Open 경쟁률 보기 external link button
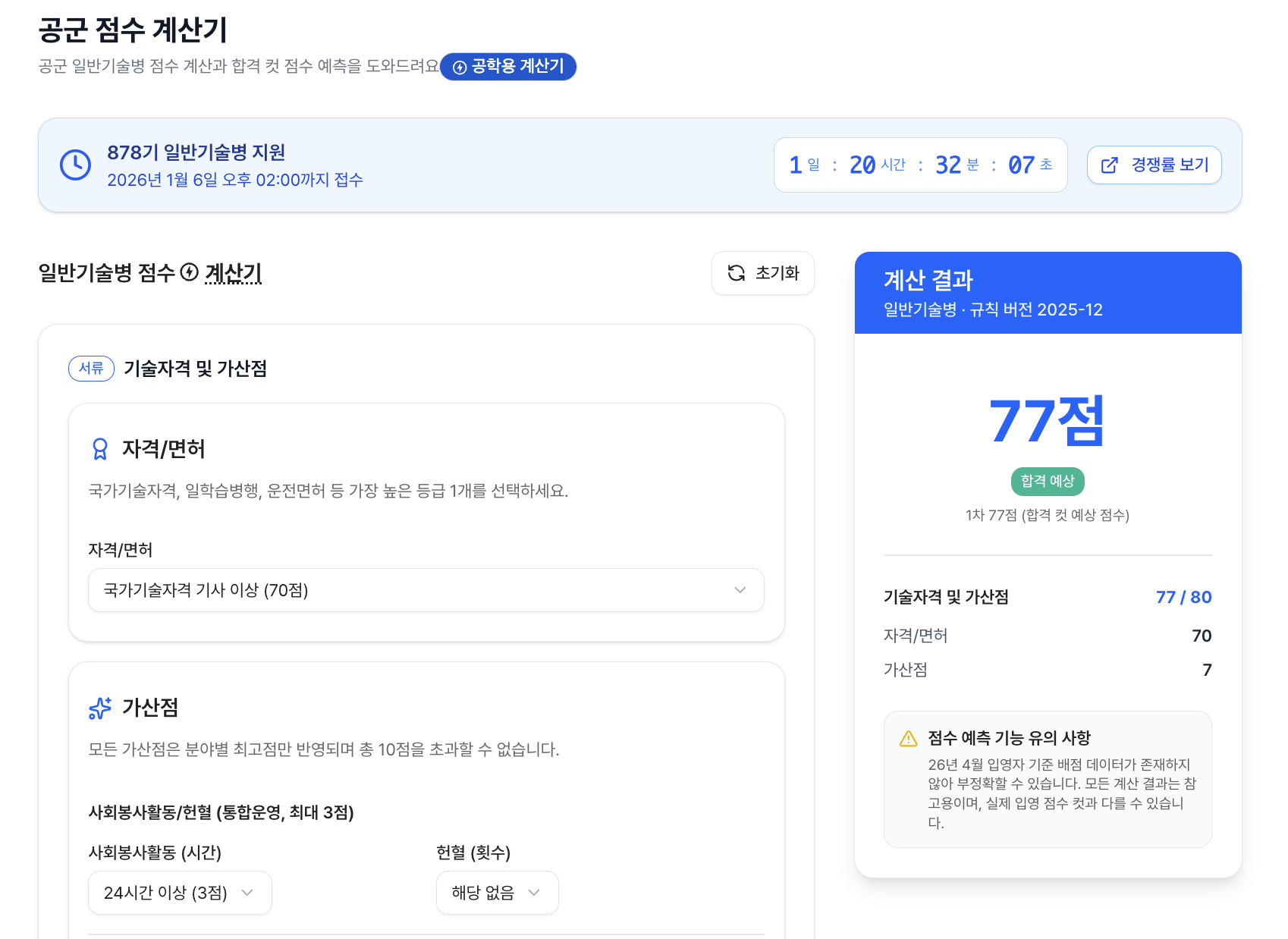This screenshot has height=939, width=1288. pos(1154,165)
